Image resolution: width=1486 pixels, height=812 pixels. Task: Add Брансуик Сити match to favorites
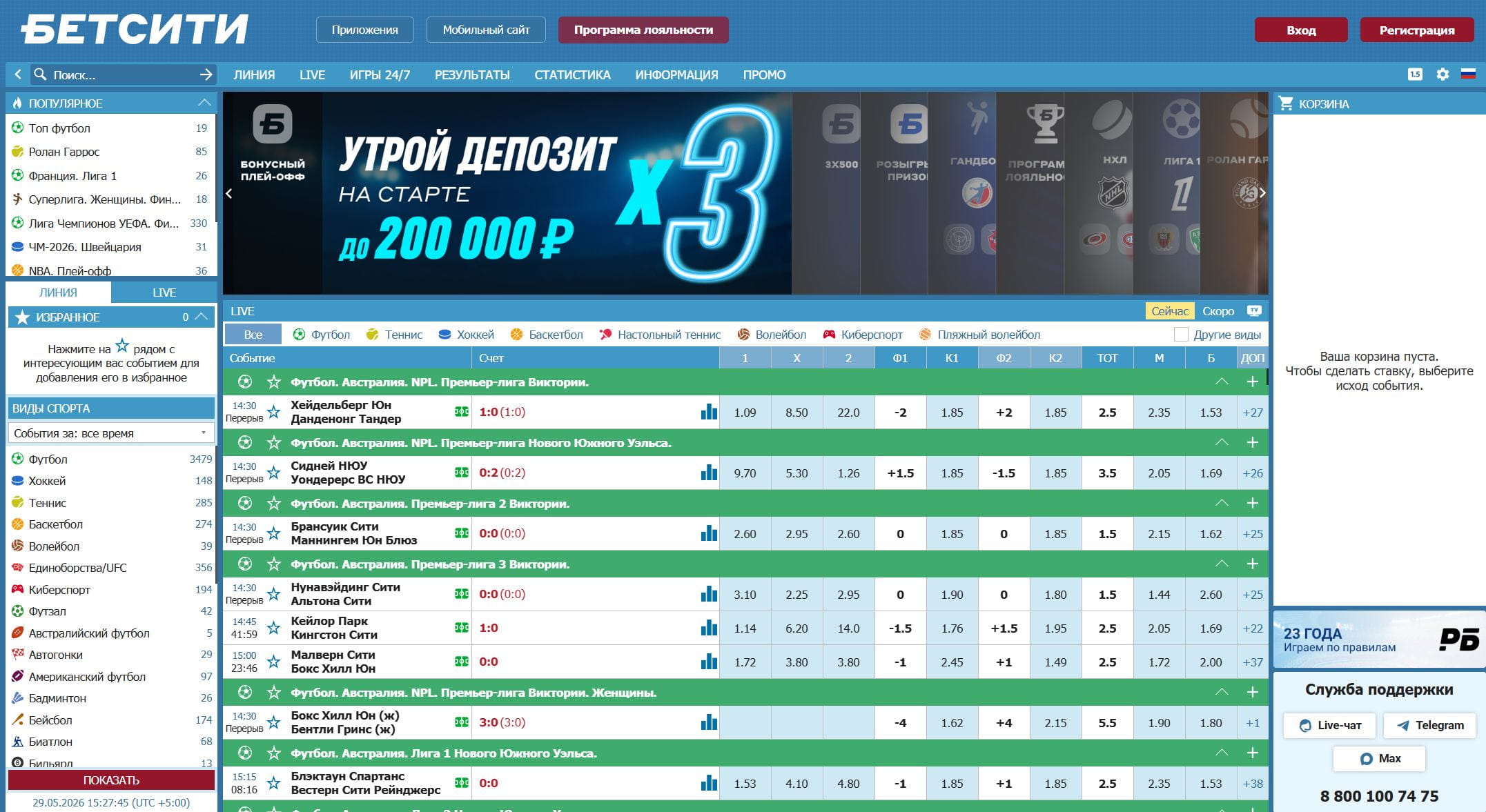click(x=274, y=533)
